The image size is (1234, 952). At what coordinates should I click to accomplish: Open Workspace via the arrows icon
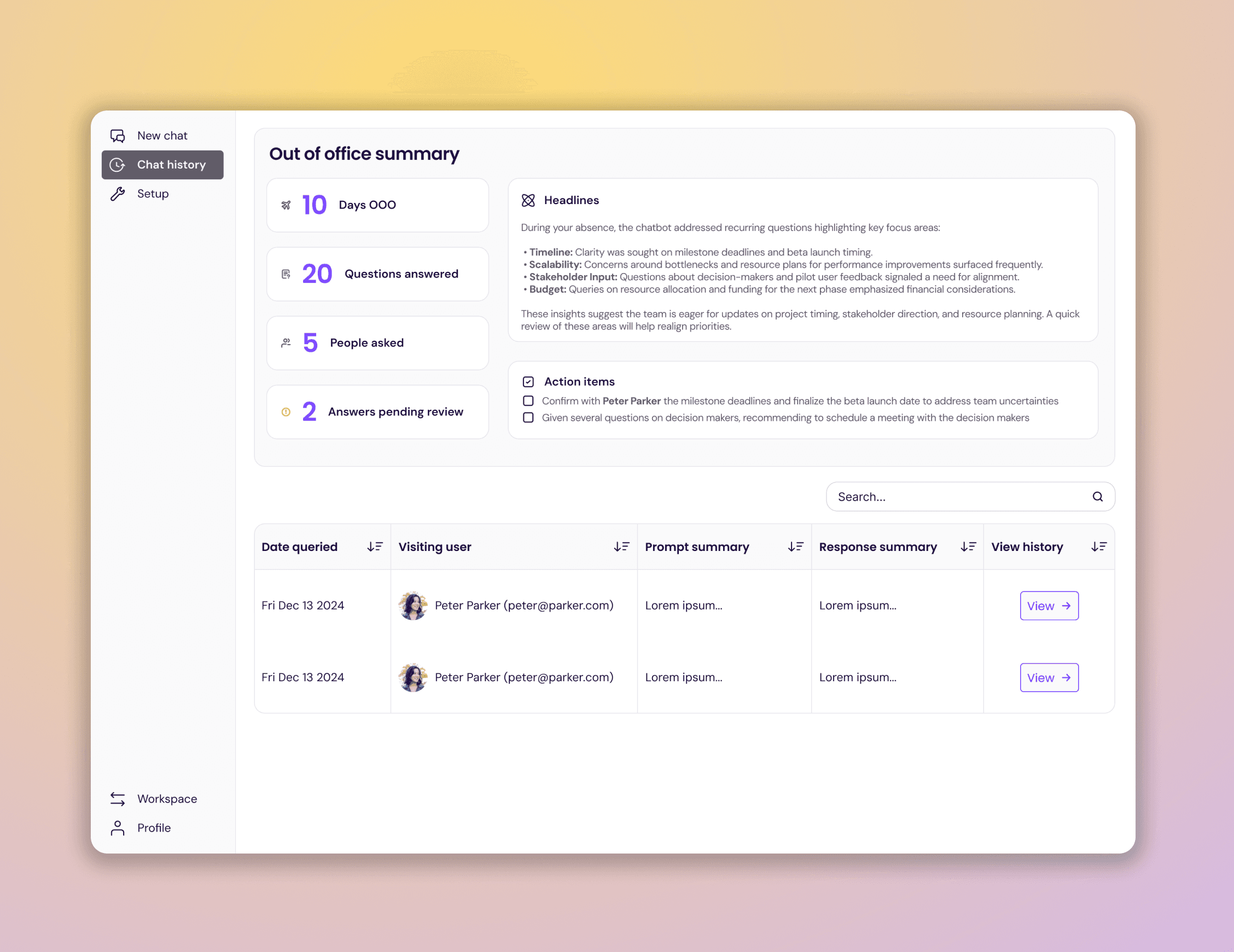pyautogui.click(x=118, y=799)
